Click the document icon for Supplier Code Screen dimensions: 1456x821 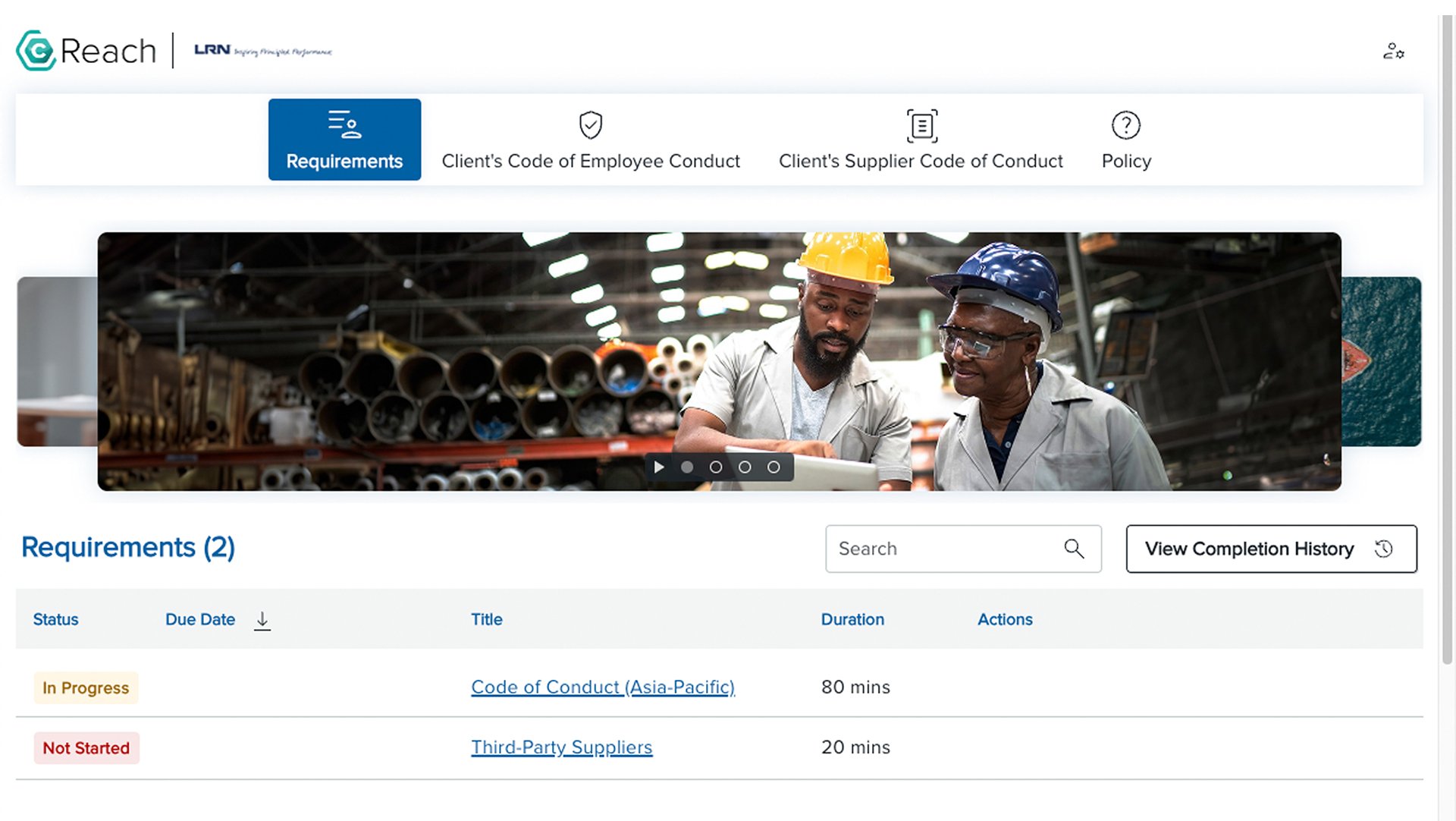pyautogui.click(x=921, y=125)
